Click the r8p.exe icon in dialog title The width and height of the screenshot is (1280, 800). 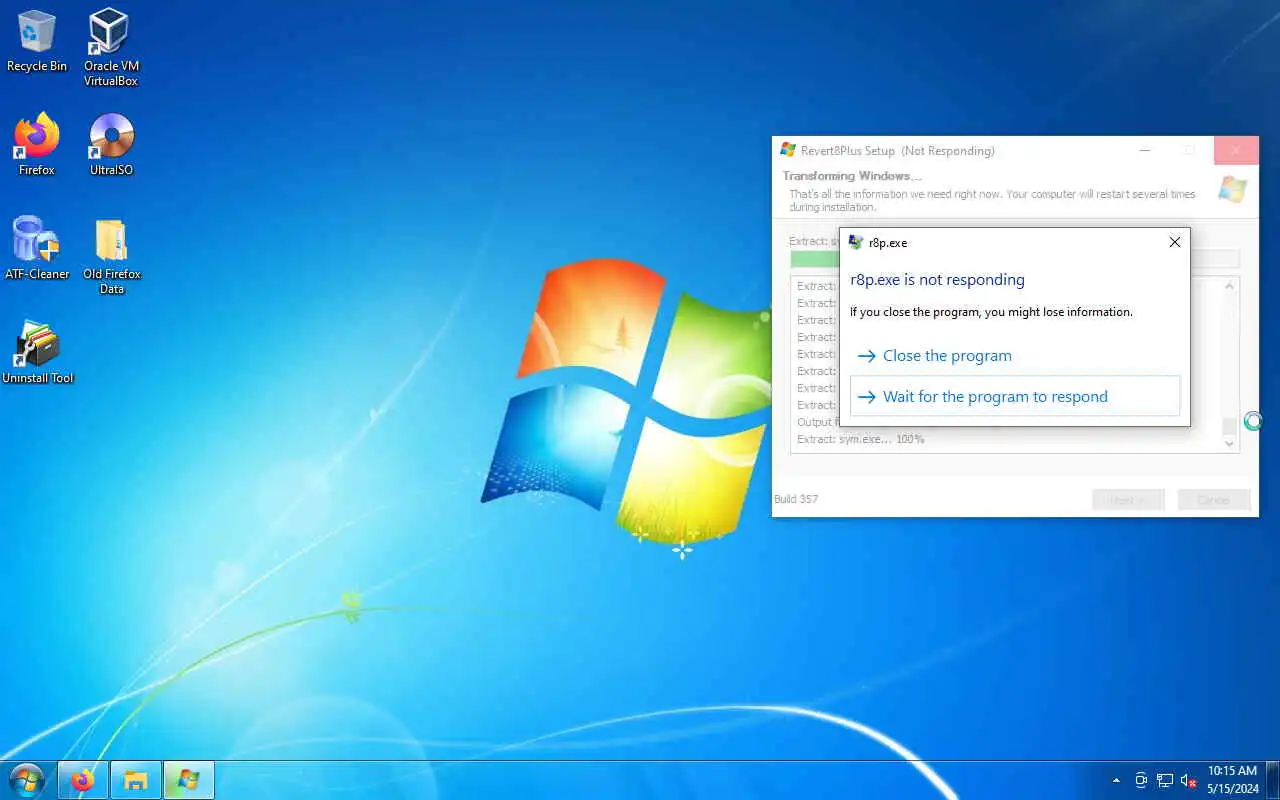855,242
